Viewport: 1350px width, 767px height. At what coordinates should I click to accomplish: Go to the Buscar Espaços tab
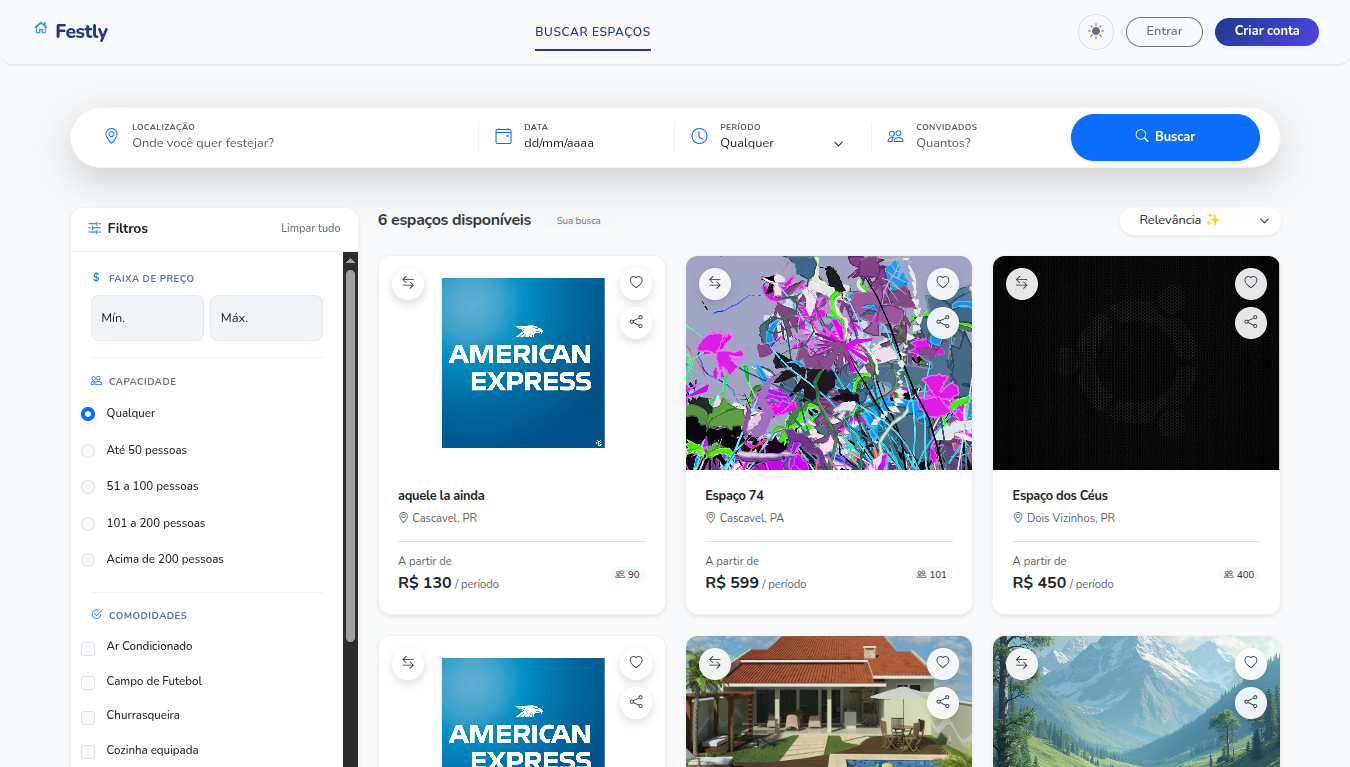pyautogui.click(x=593, y=32)
